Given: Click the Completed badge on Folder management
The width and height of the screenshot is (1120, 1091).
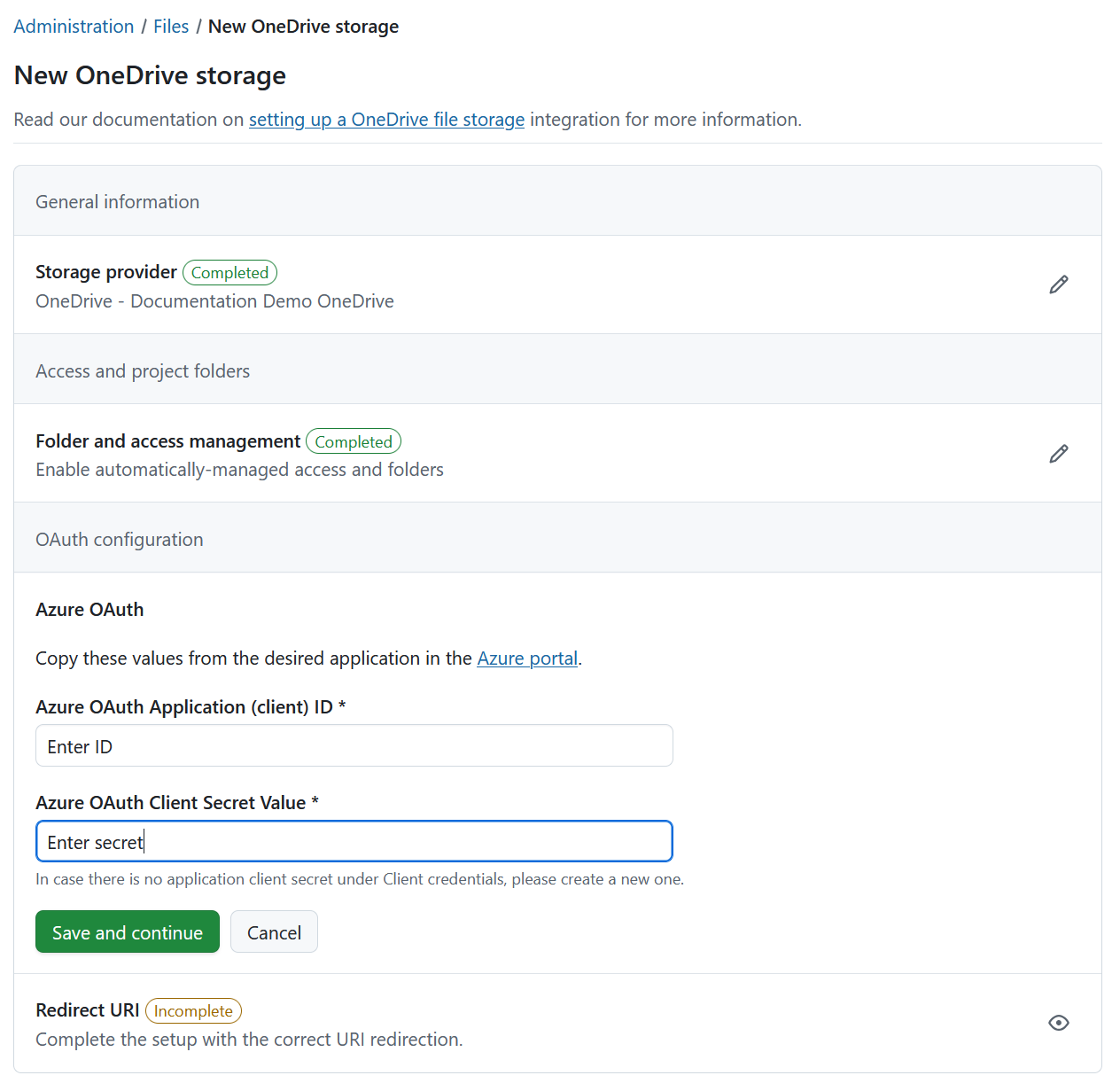Looking at the screenshot, I should coord(353,440).
